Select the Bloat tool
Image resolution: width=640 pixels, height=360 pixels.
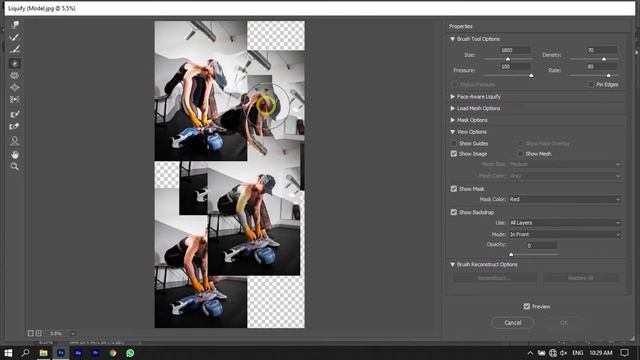[x=15, y=87]
